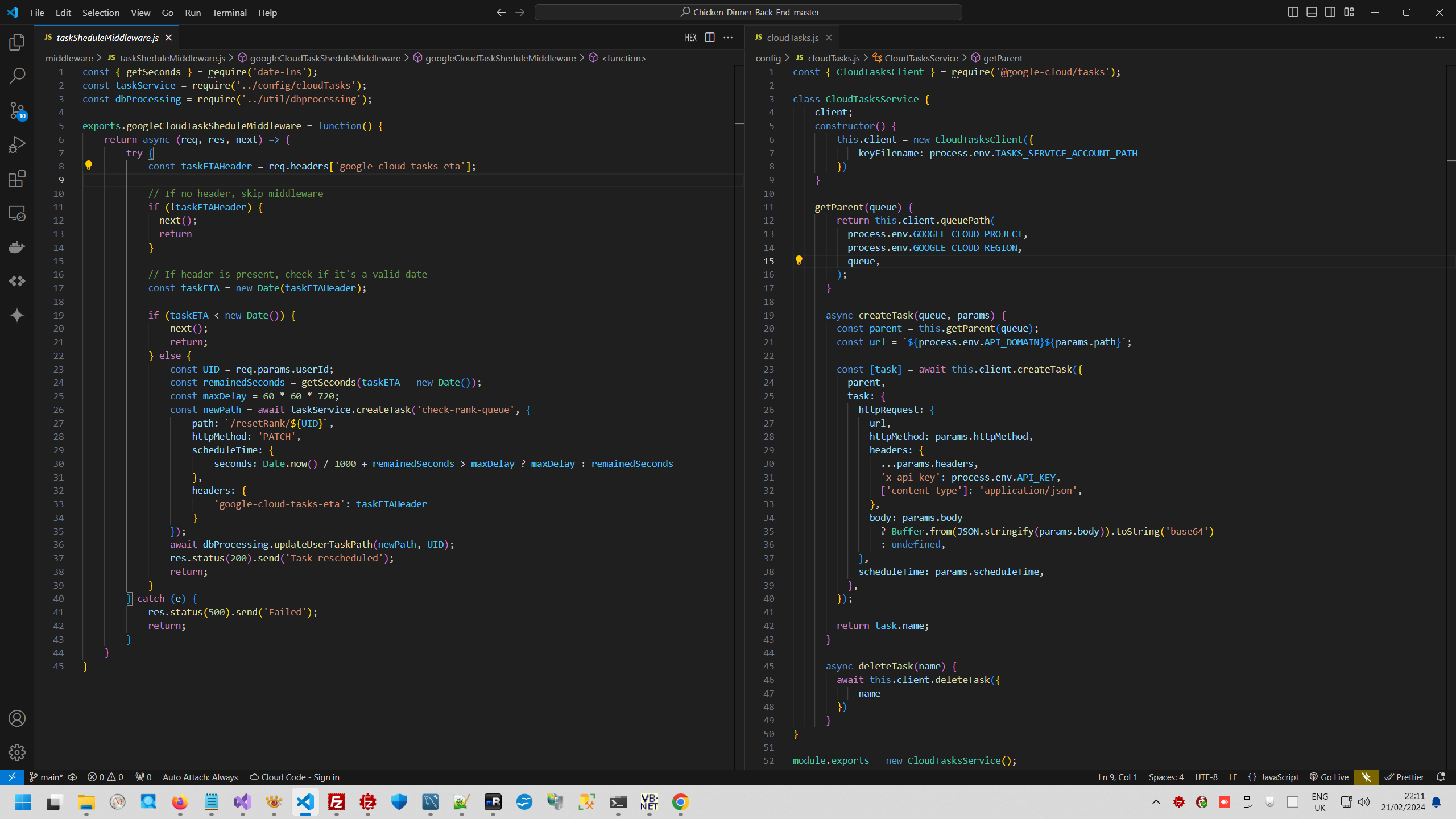Click the command center search box
The image size is (1456, 819).
coord(748,12)
